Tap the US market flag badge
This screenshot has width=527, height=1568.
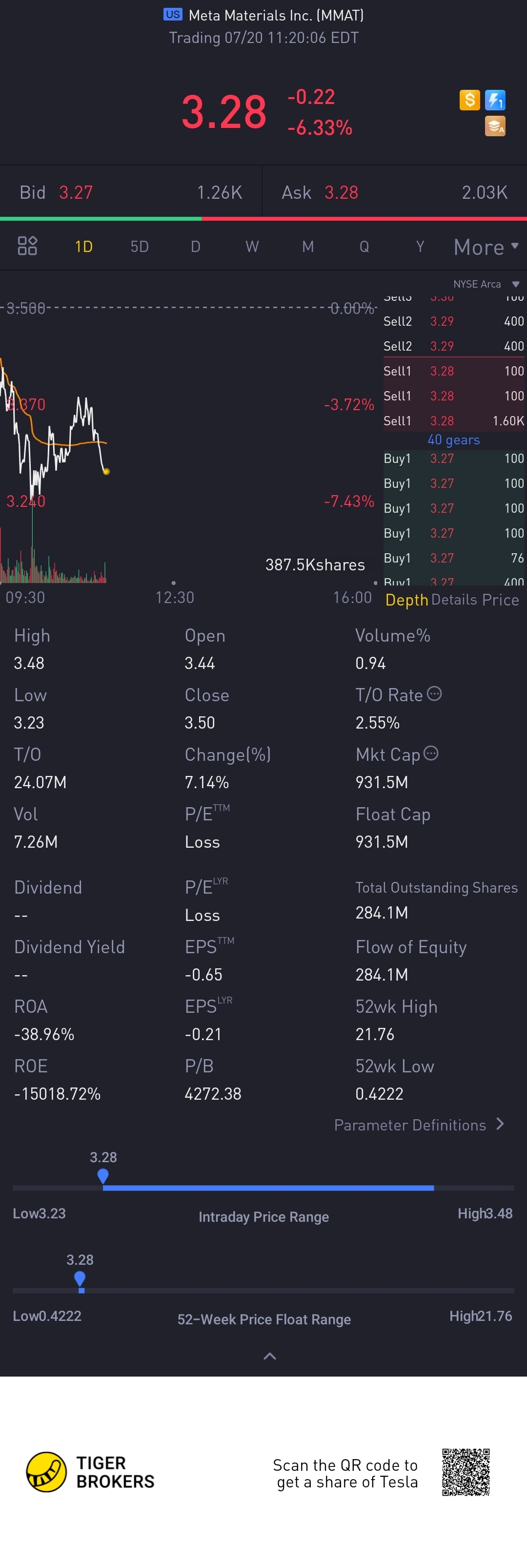(173, 15)
